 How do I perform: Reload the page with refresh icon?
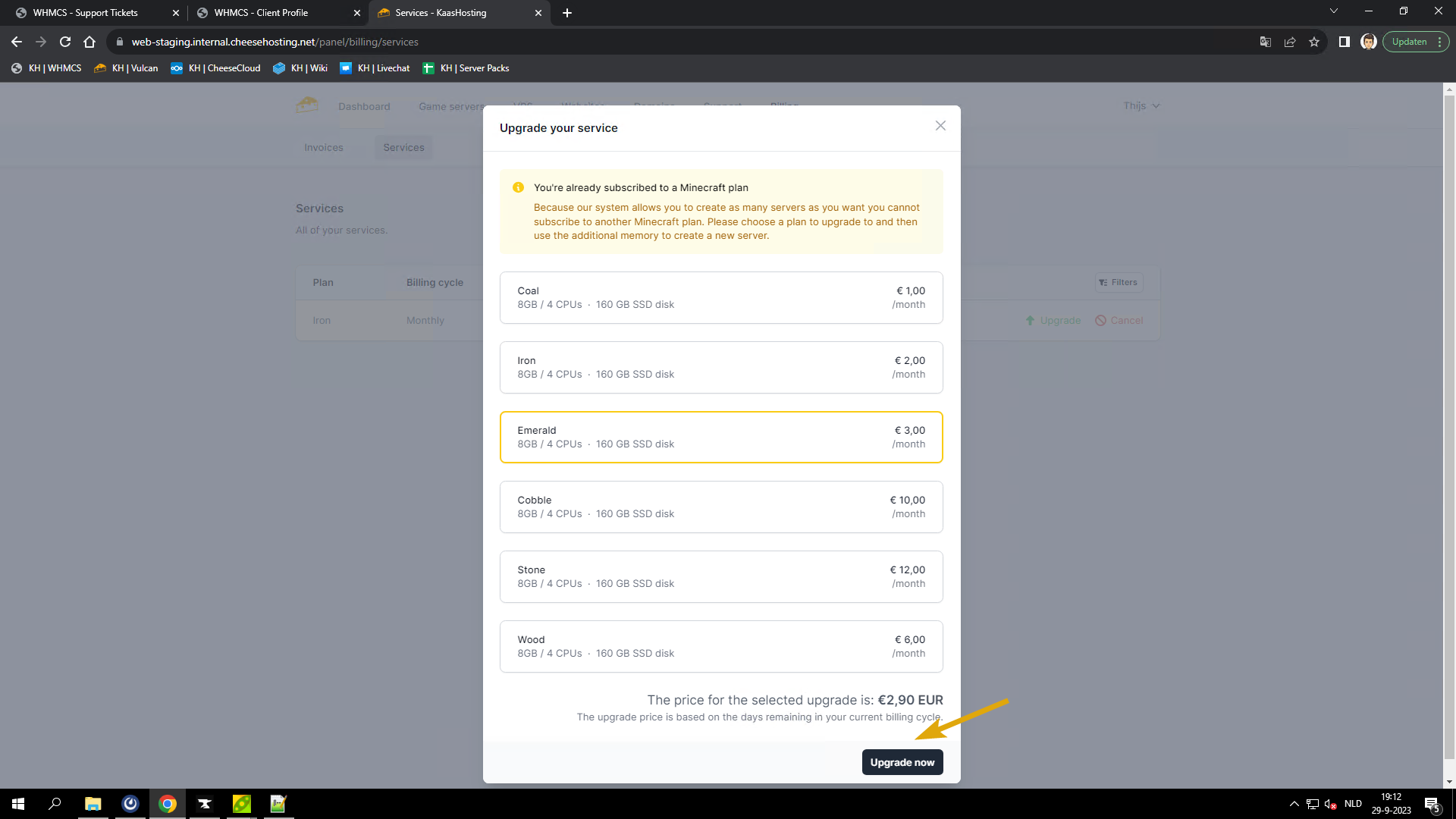click(65, 42)
